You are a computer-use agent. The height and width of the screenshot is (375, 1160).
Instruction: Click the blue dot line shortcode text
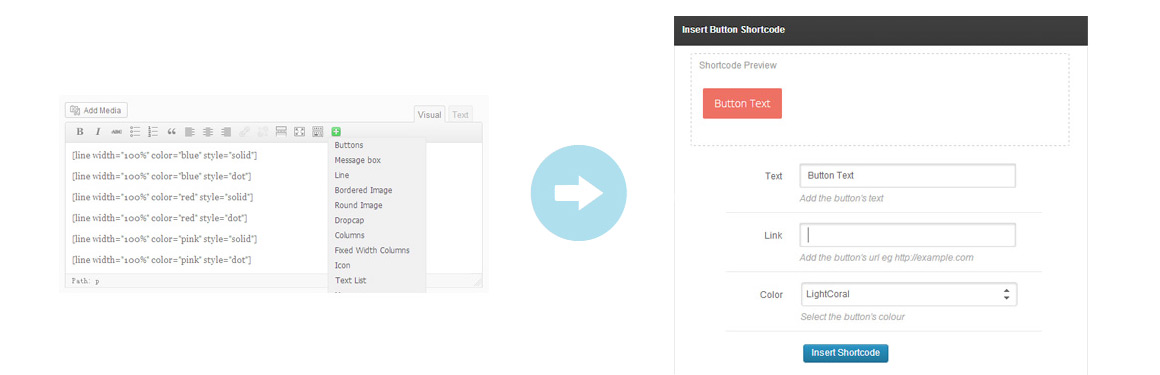coord(161,176)
